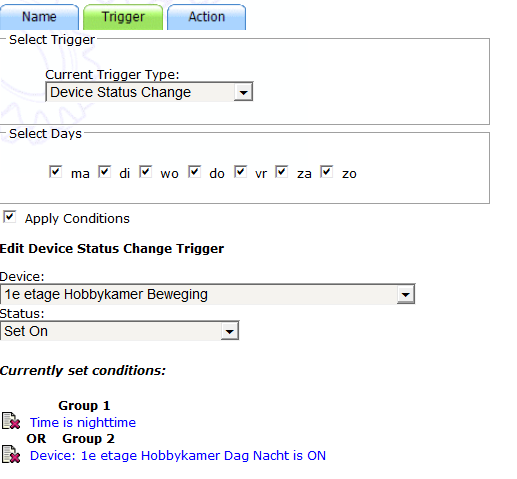Delete the 'Time is nighttime' condition

(11, 421)
